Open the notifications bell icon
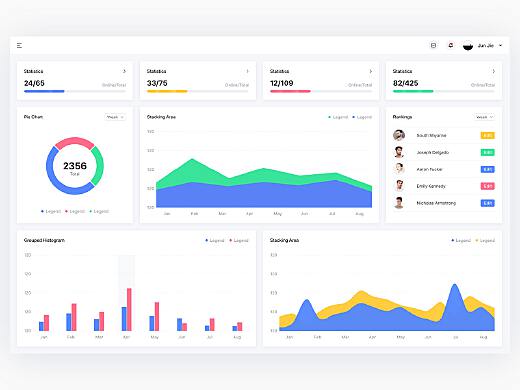This screenshot has height=390, width=520. click(451, 45)
